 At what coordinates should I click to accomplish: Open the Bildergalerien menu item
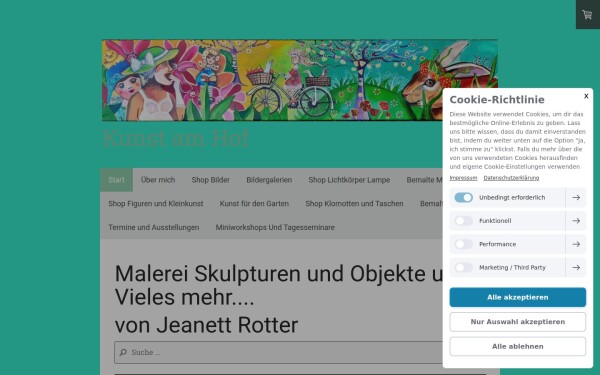point(269,180)
